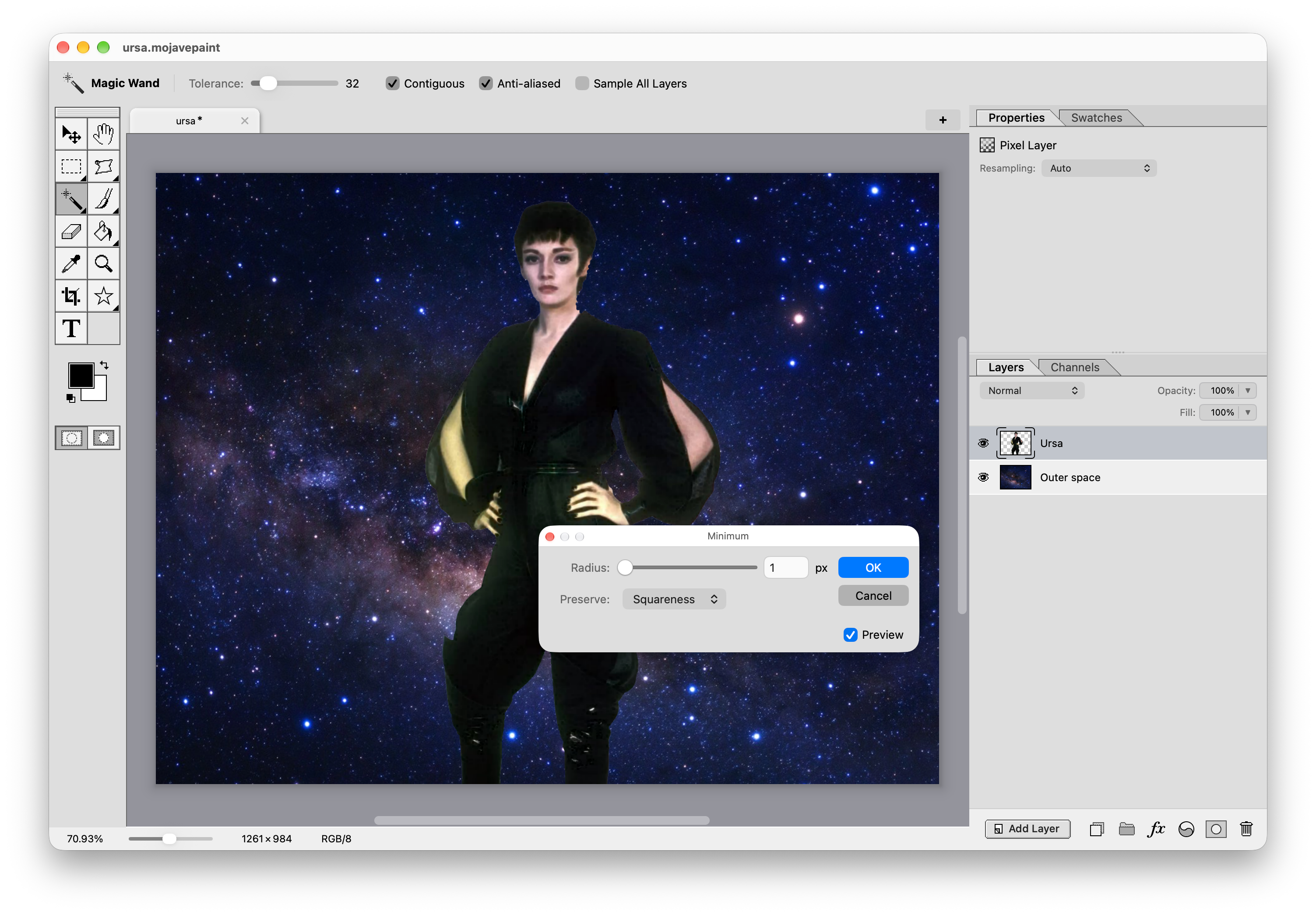Click OK in Minimum dialog
The height and width of the screenshot is (915, 1316).
873,567
